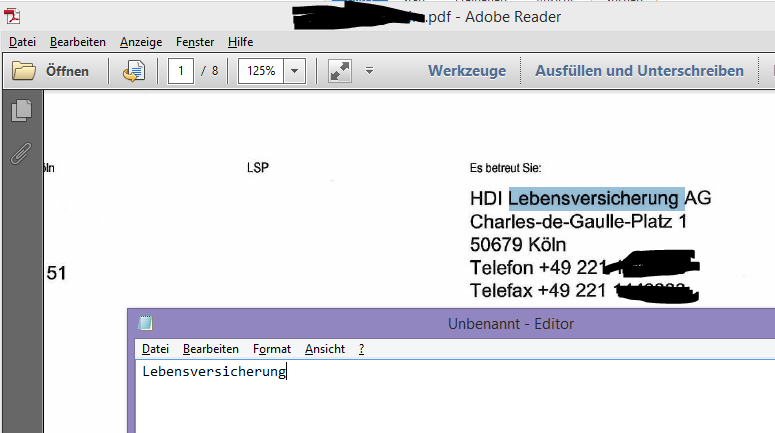Click the Öffnen folder icon

24,71
